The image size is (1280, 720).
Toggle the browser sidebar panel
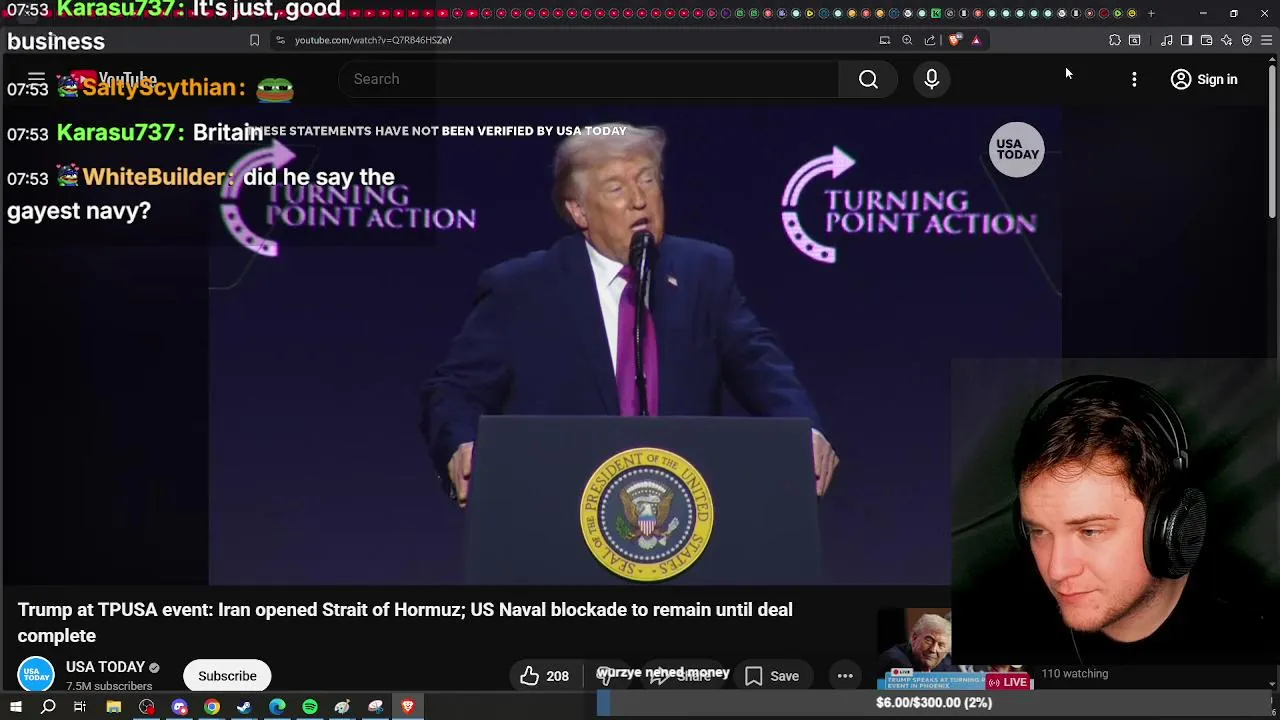coord(1186,40)
